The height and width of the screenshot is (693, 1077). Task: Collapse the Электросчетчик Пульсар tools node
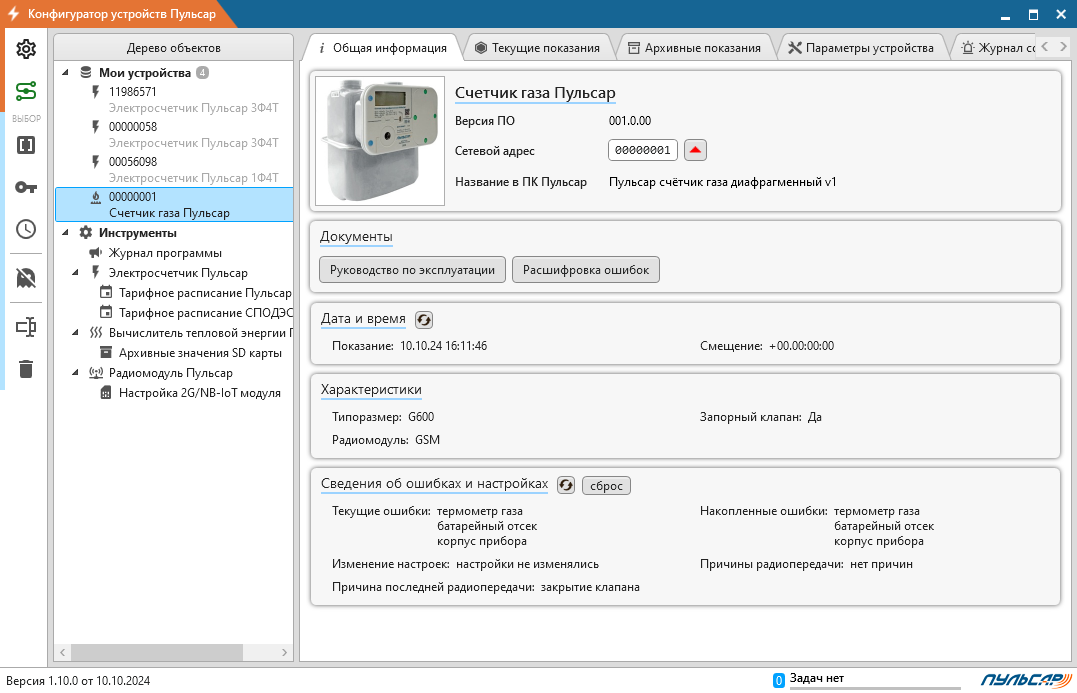pos(76,273)
